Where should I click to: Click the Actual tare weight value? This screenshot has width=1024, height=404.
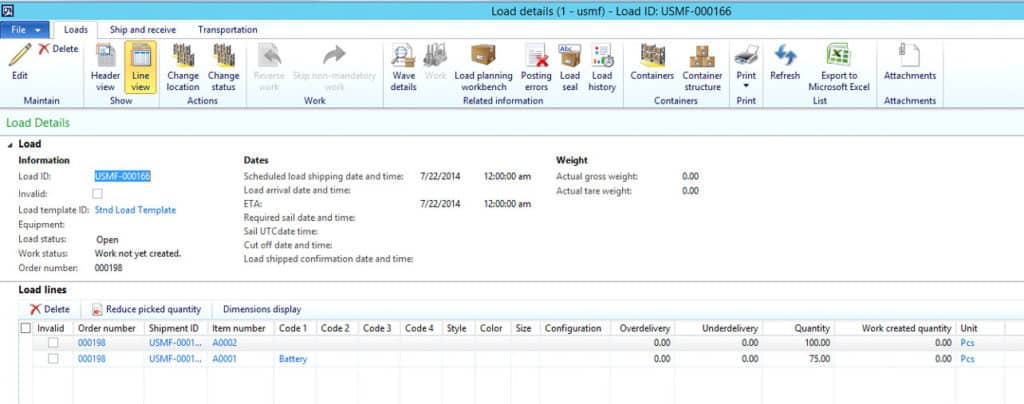690,191
